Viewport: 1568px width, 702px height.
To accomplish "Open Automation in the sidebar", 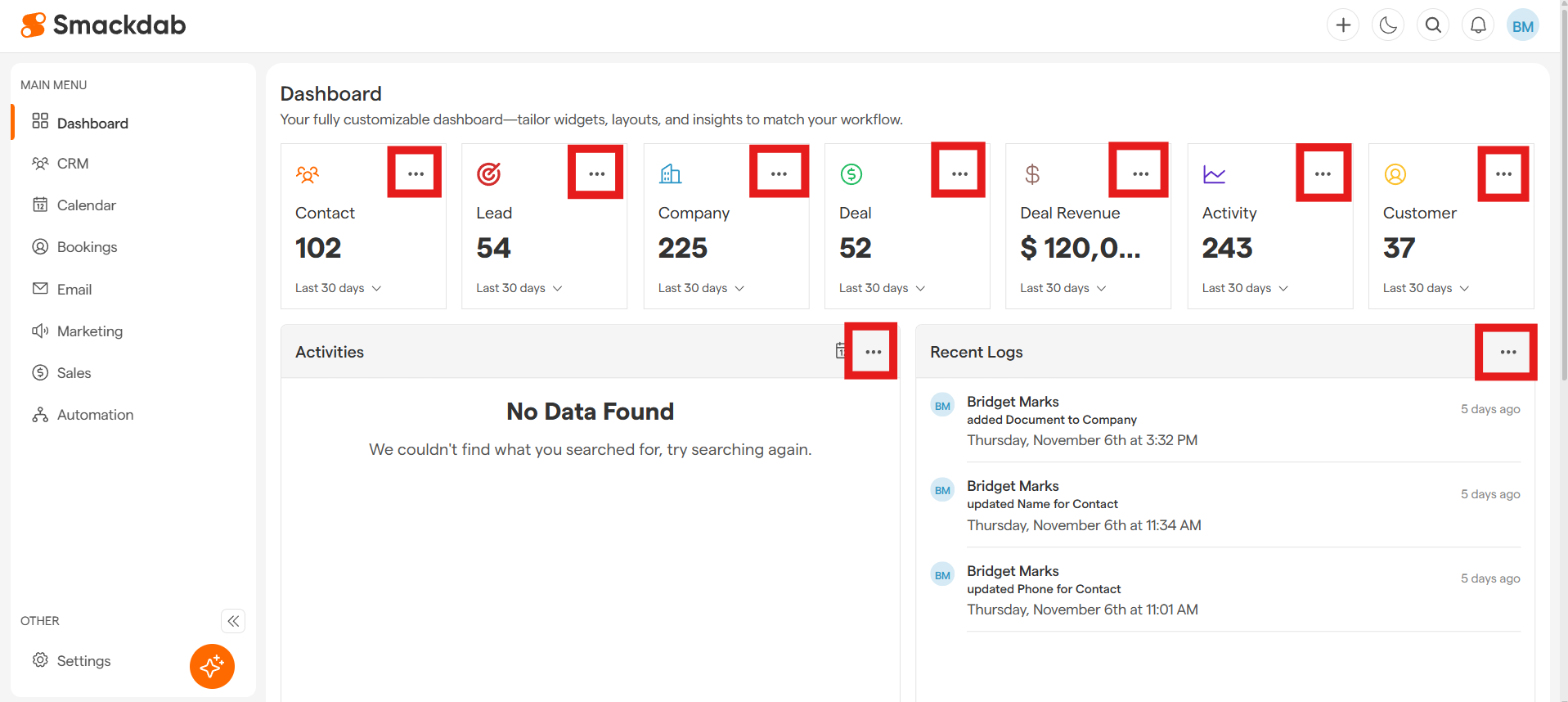I will 95,415.
